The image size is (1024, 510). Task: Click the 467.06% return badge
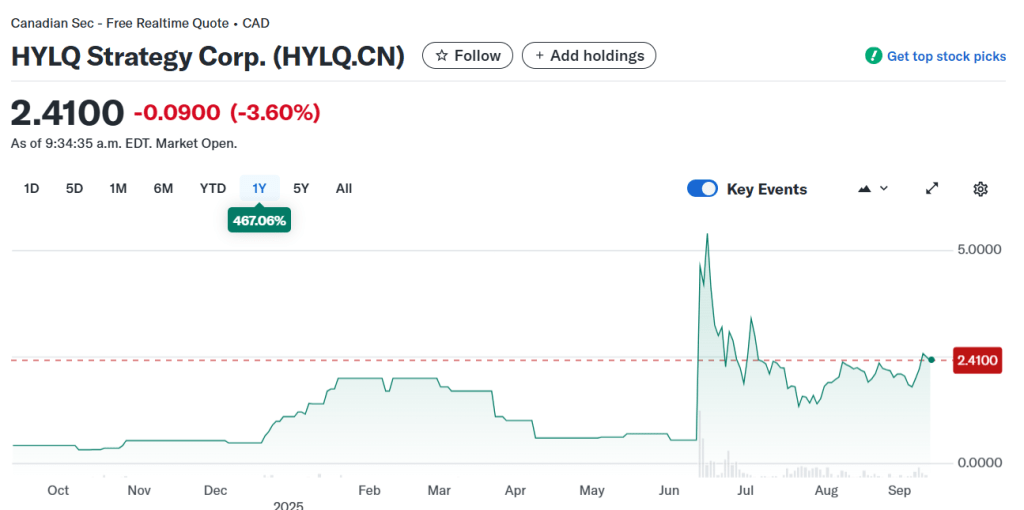coord(259,221)
